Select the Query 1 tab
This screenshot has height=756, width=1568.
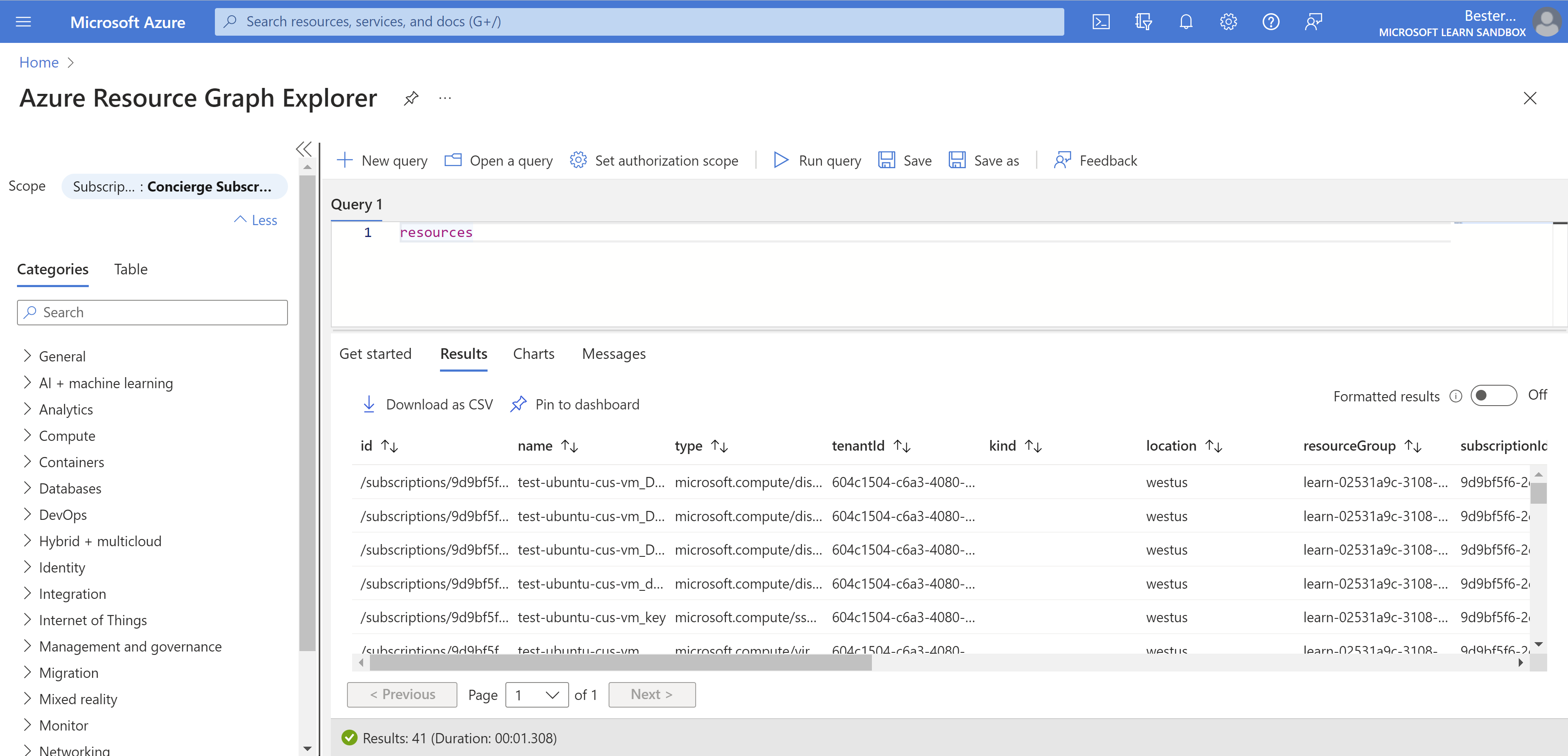click(x=357, y=205)
